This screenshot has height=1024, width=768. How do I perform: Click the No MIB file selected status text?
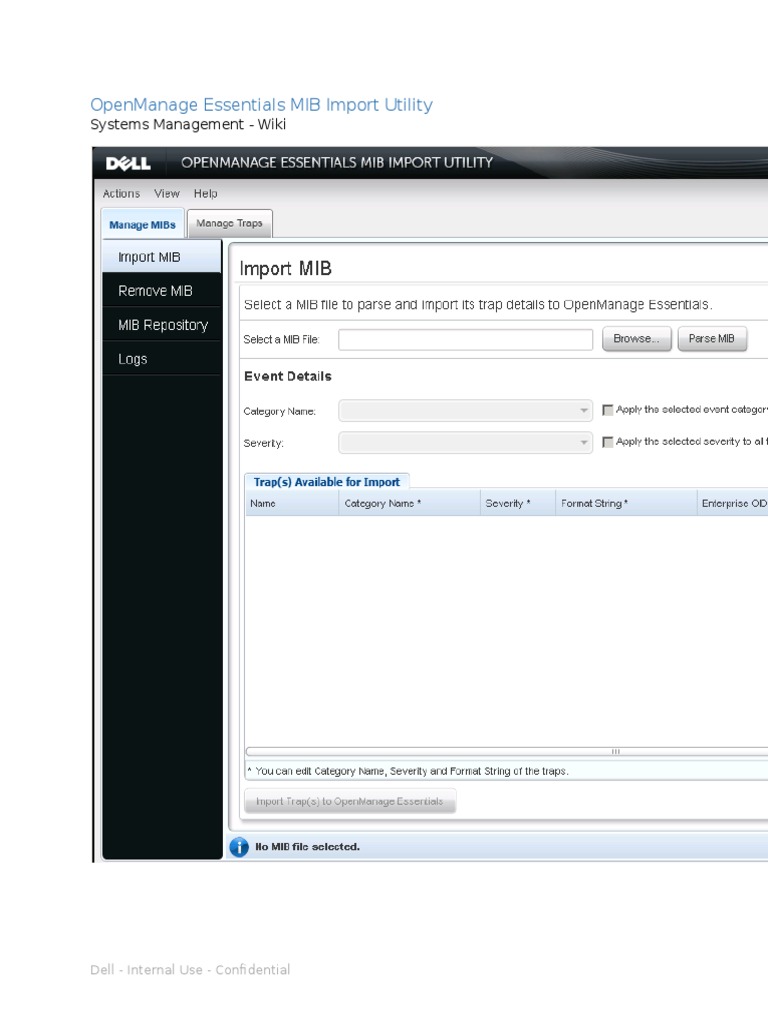click(307, 847)
